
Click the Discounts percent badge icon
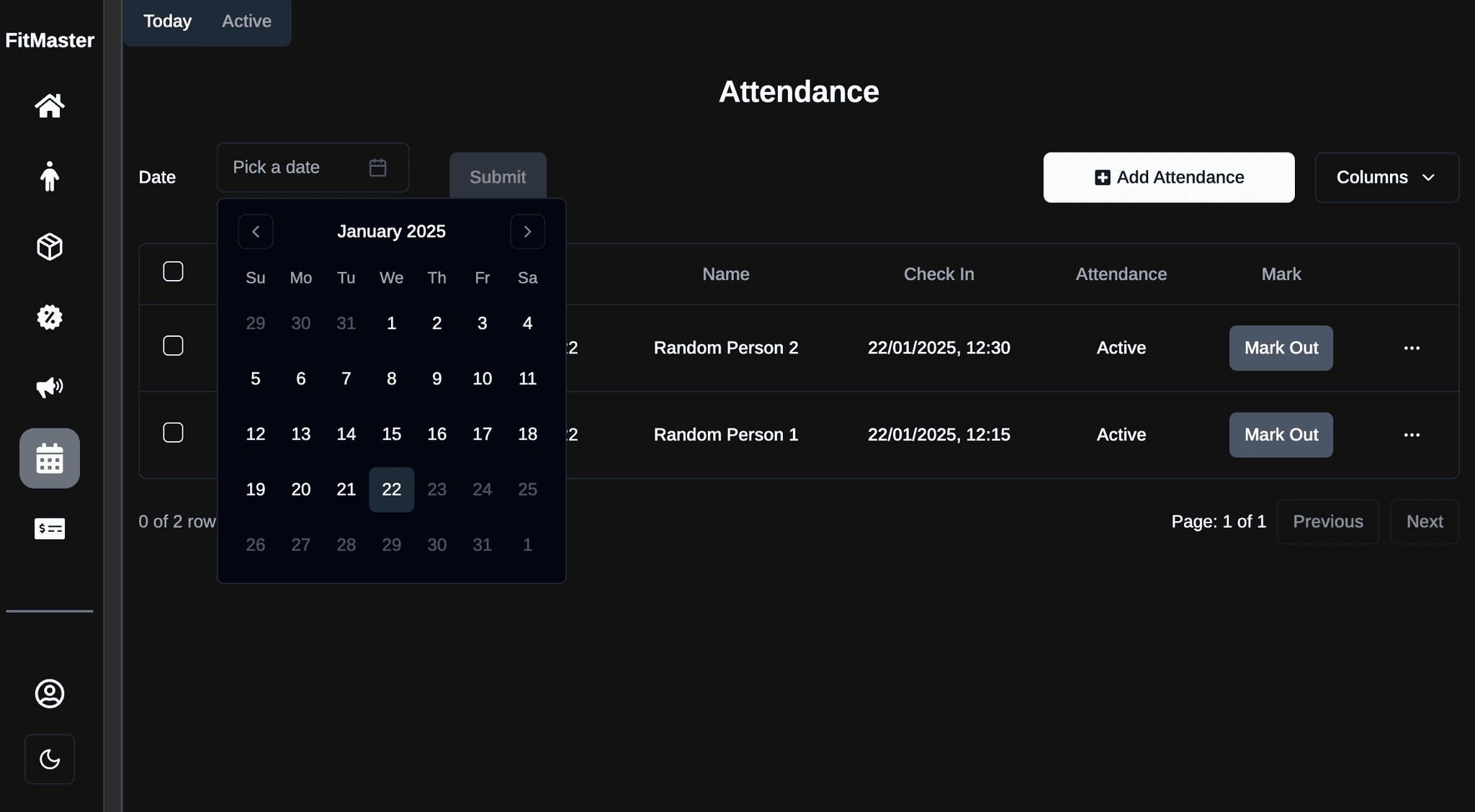(49, 317)
